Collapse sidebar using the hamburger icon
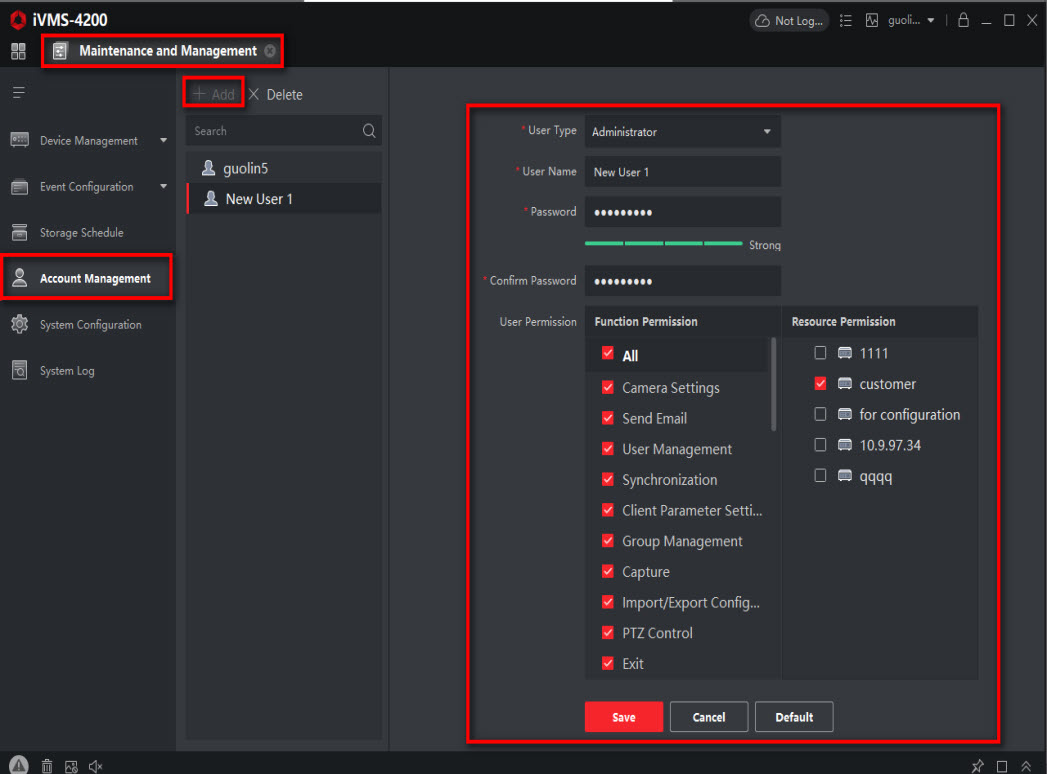This screenshot has width=1047, height=774. coord(18,93)
